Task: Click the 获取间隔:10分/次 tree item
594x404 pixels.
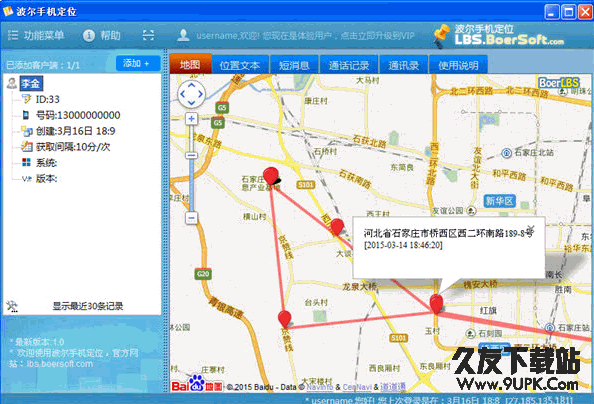Action: 73,147
